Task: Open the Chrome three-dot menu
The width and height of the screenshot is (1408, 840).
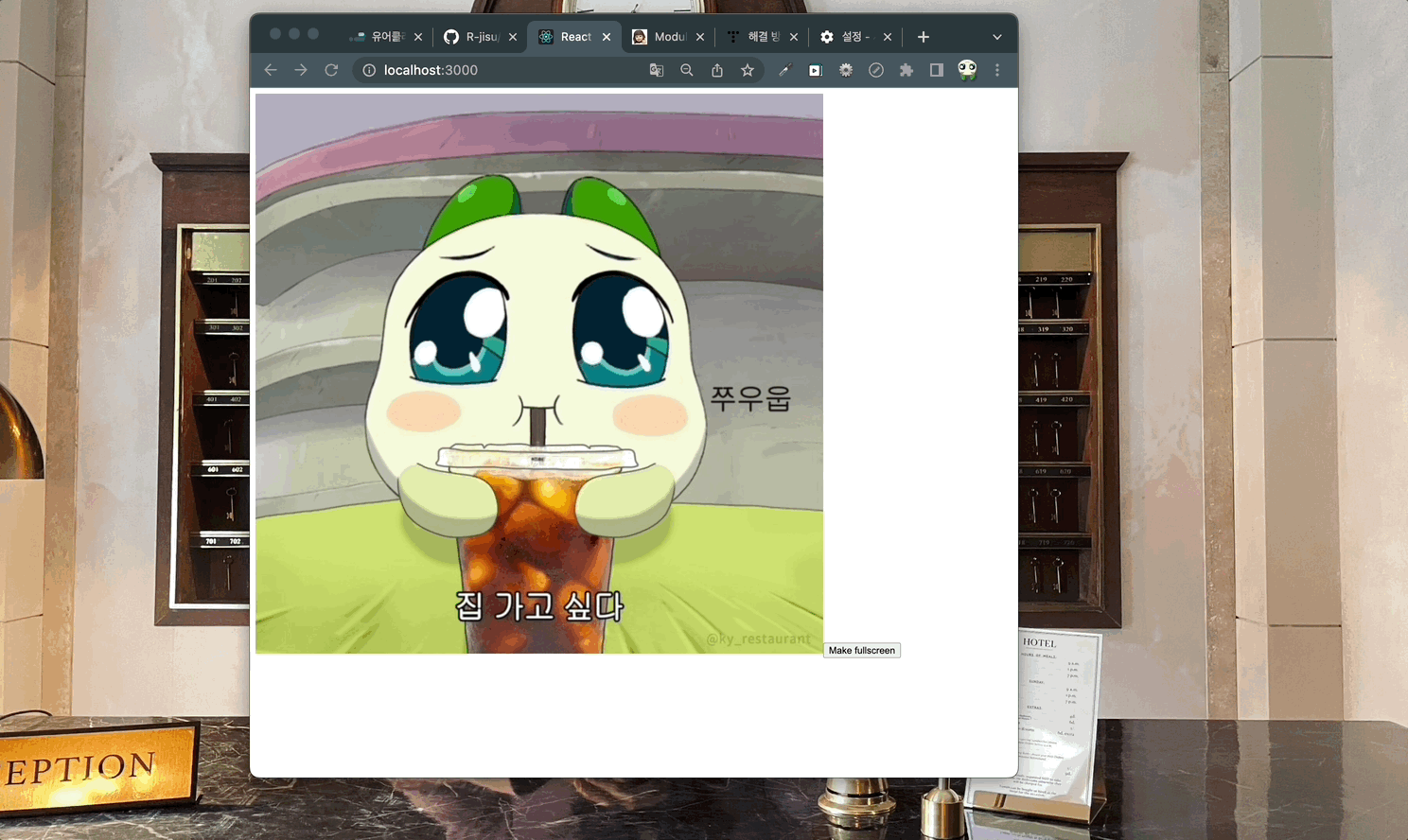Action: pos(997,70)
